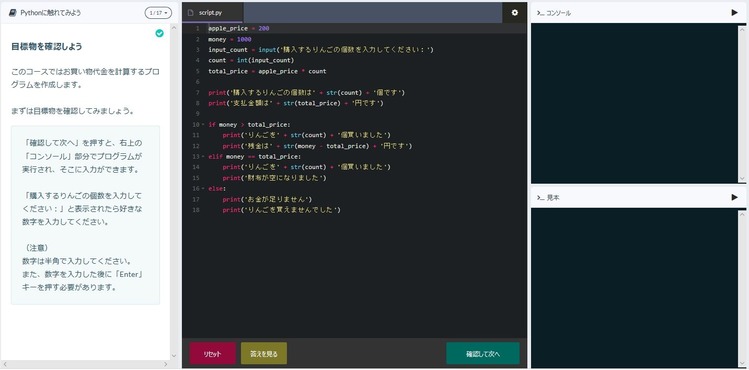
Task: Click the heading 目標物を確認しよう
Action: [46, 47]
